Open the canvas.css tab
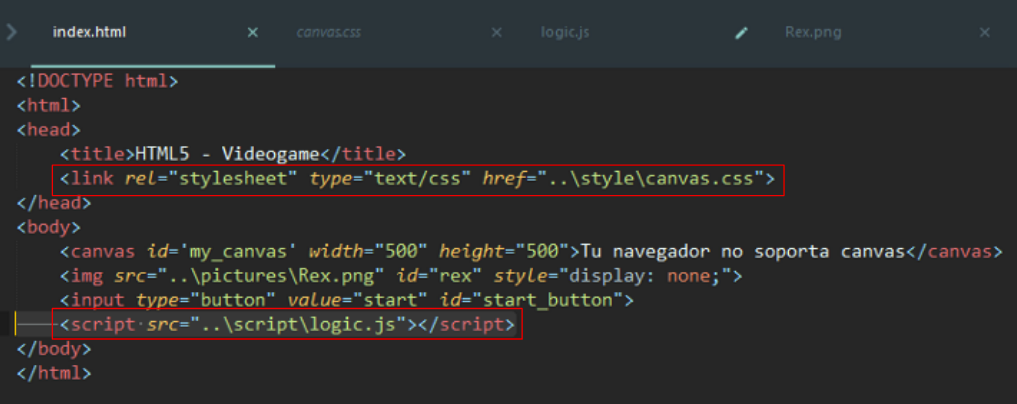 click(x=329, y=32)
